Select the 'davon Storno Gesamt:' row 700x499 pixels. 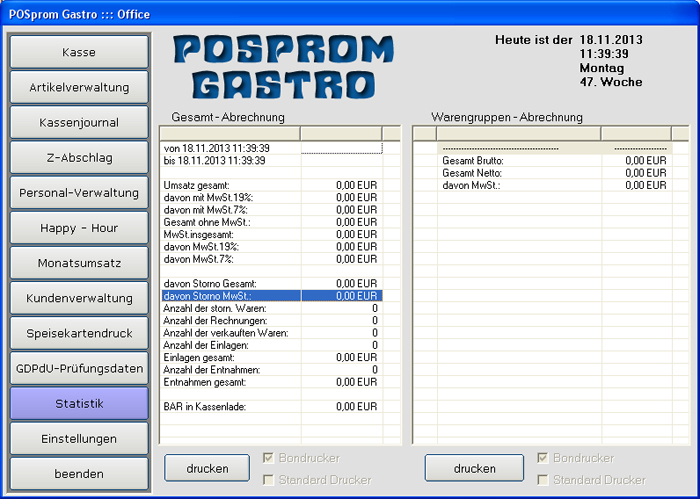[271, 284]
